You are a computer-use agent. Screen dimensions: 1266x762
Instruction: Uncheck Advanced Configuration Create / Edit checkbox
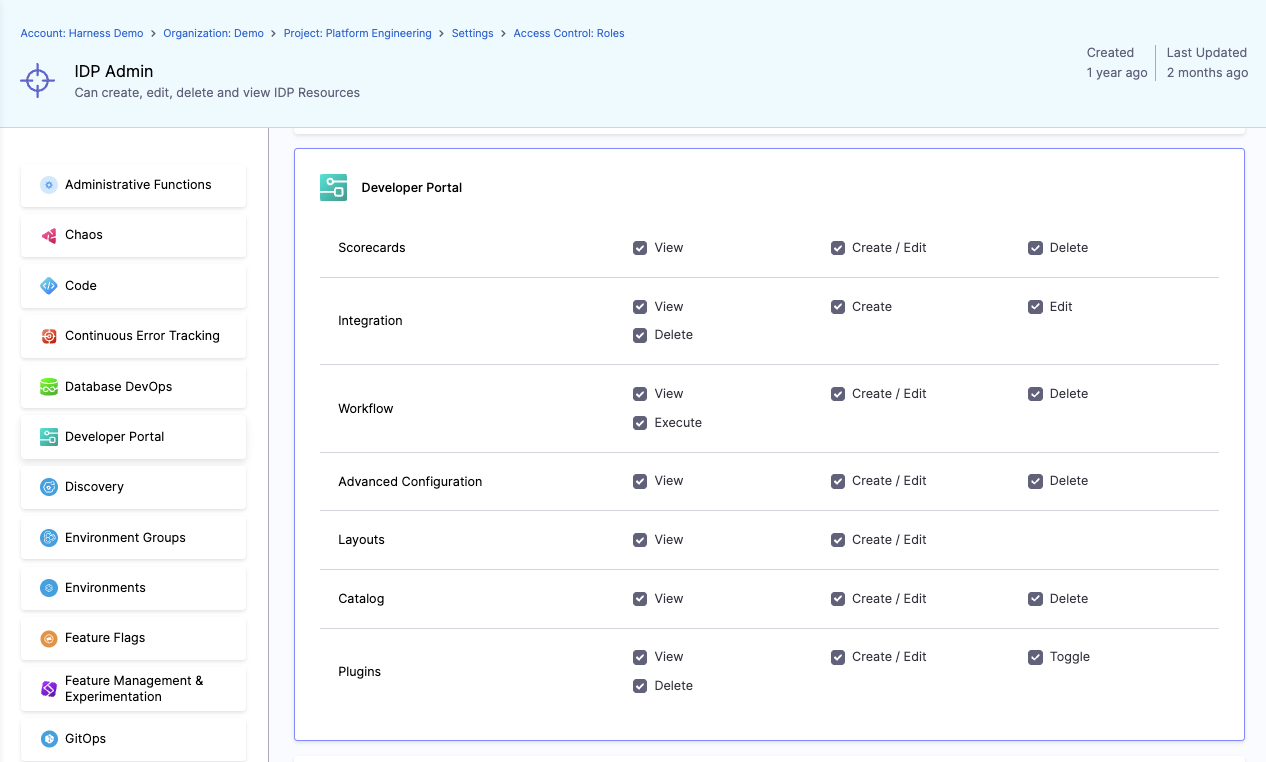click(838, 481)
